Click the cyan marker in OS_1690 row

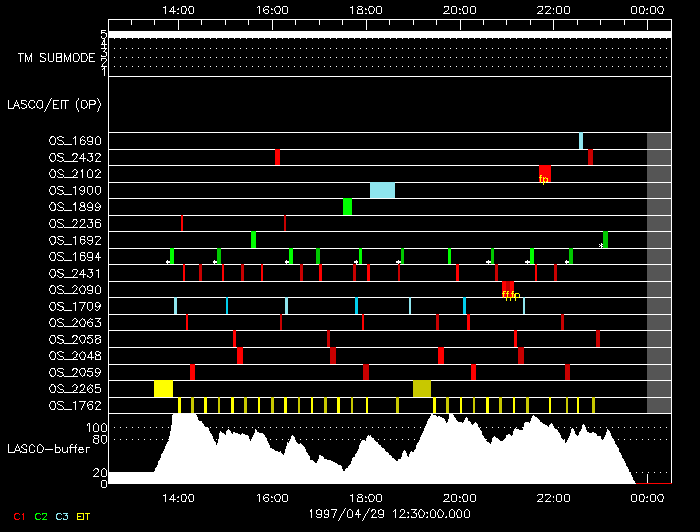pos(580,141)
